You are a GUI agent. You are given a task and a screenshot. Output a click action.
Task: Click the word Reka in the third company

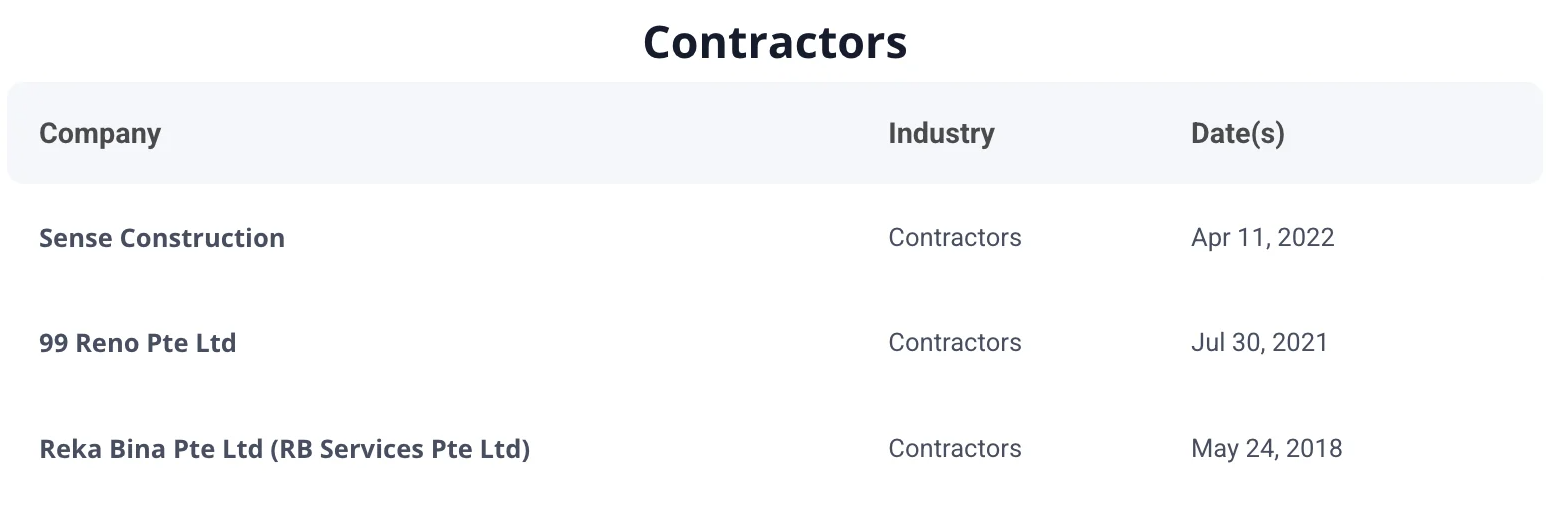click(x=66, y=449)
